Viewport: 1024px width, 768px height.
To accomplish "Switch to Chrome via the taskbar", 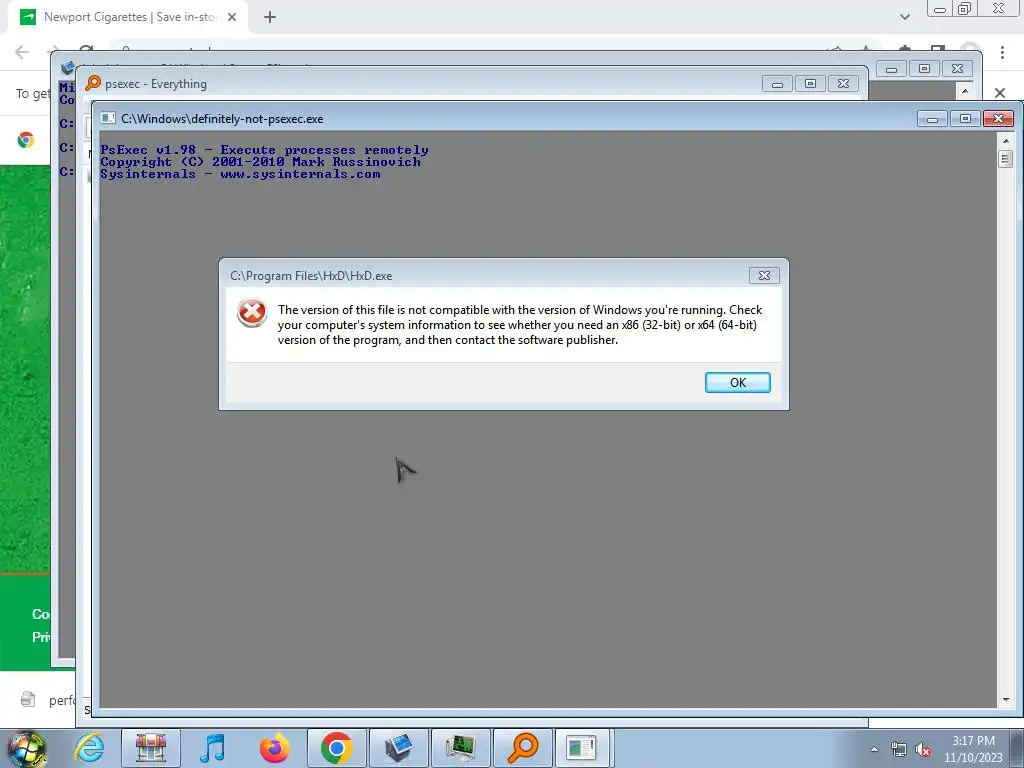I will point(336,748).
